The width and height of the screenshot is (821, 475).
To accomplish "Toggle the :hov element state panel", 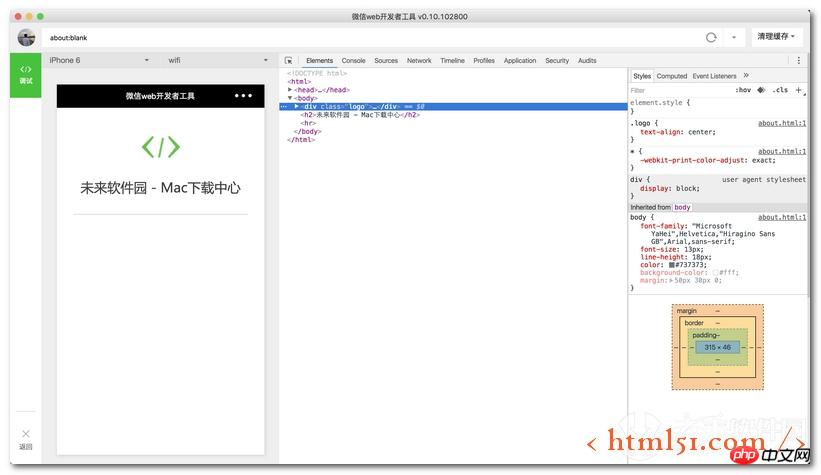I will pos(742,90).
